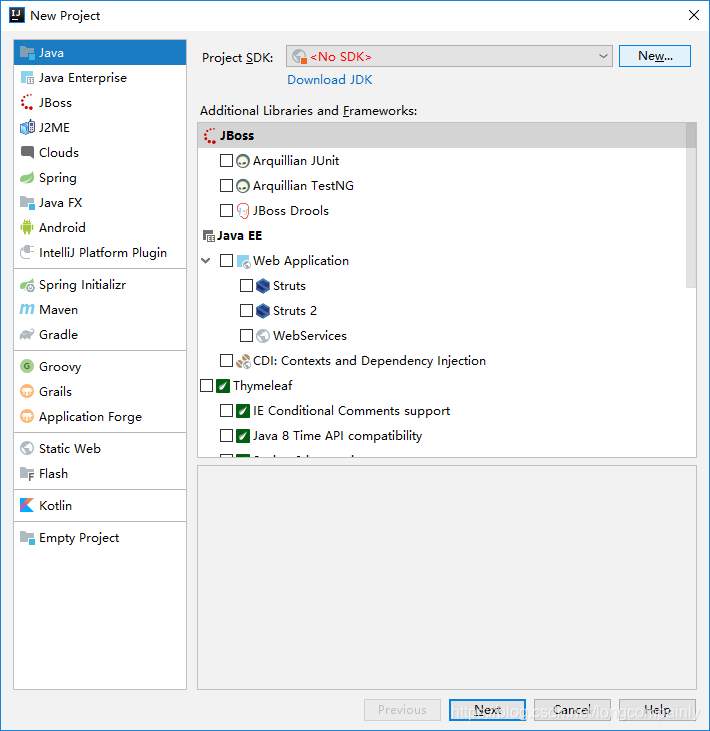The height and width of the screenshot is (731, 710).
Task: Enable the Arquillian TestNG checkbox
Action: pyautogui.click(x=226, y=186)
